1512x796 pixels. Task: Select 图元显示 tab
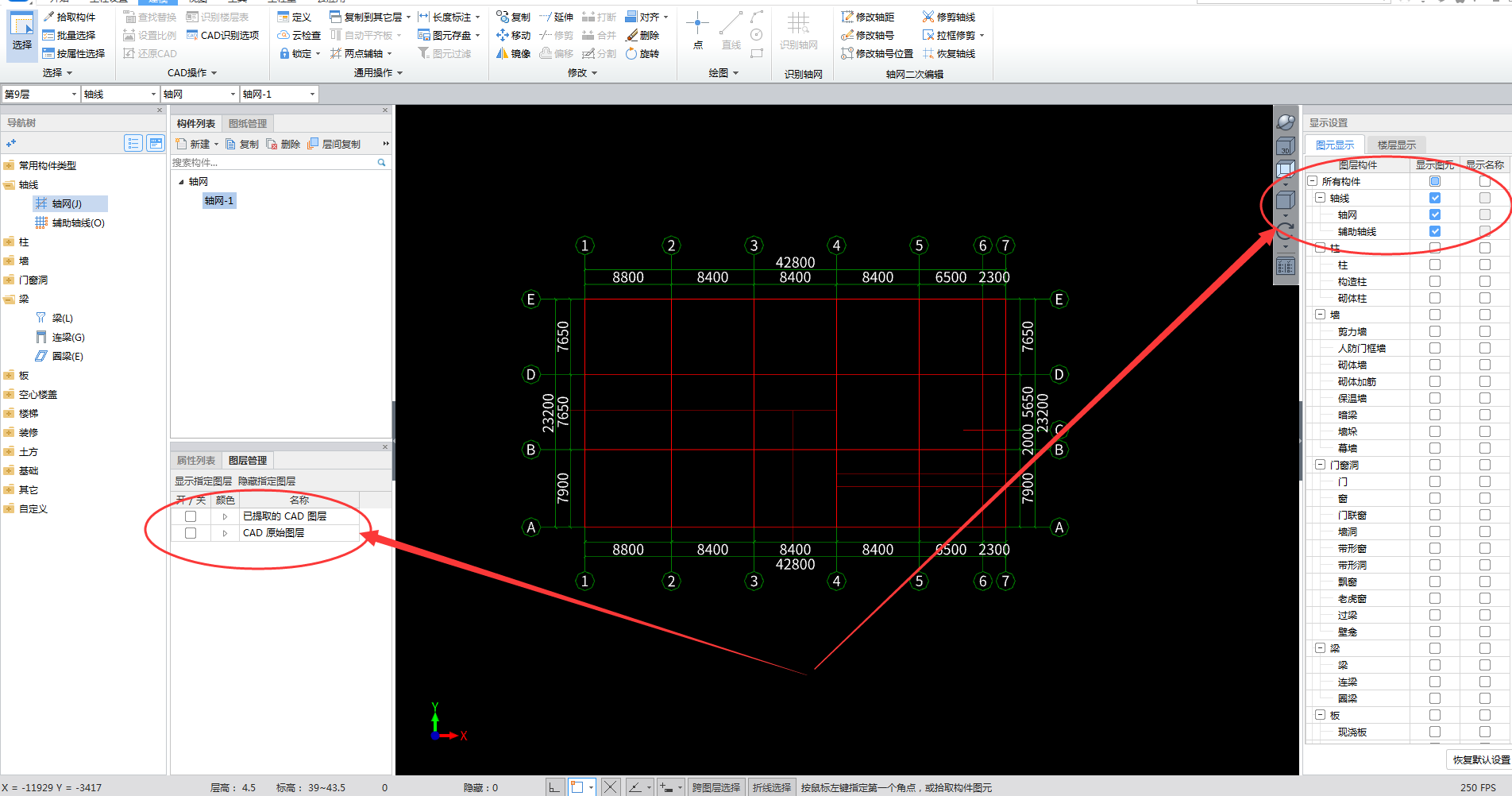pos(1335,145)
